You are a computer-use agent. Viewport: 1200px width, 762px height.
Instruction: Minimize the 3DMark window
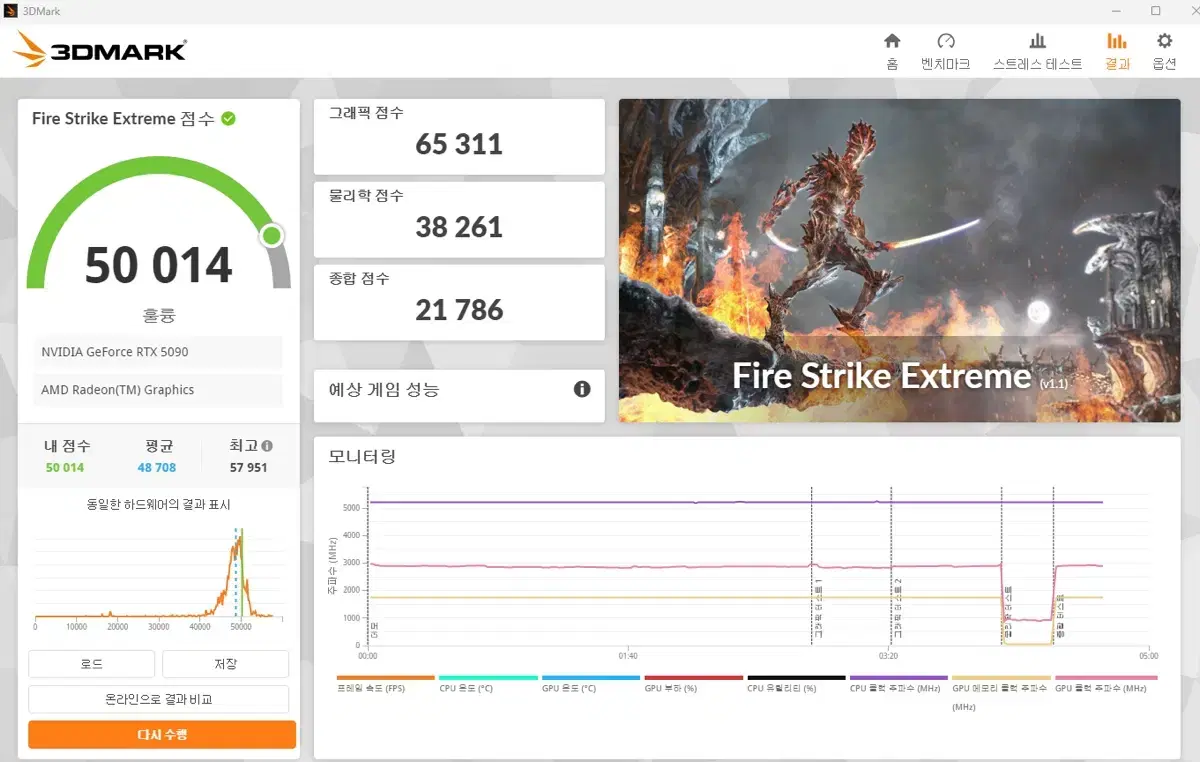click(x=1114, y=11)
